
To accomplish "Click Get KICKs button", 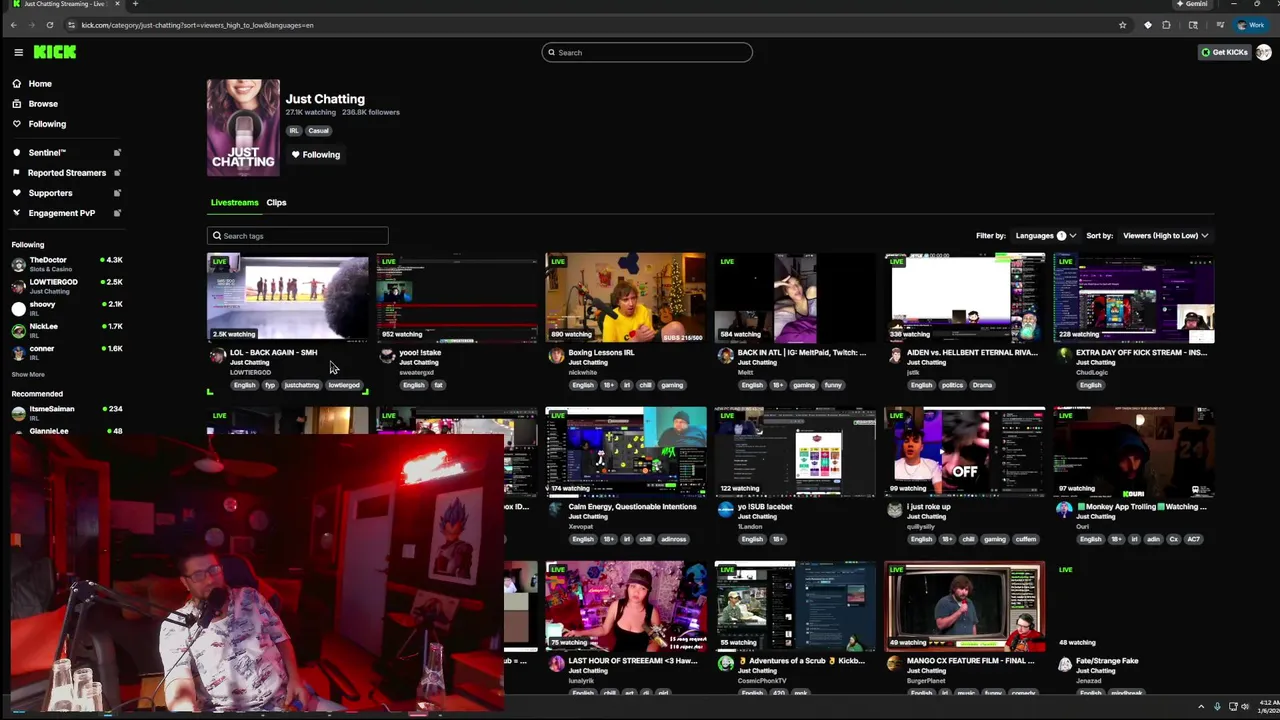I will [1225, 52].
